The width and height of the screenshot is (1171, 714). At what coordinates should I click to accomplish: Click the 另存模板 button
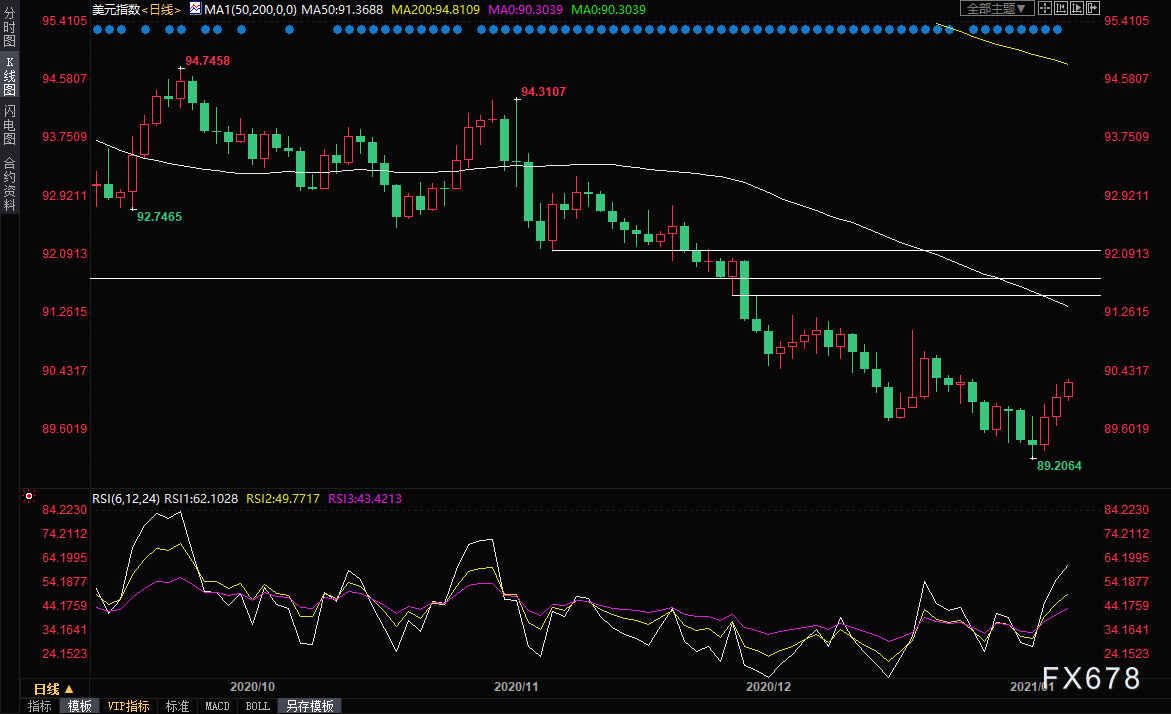310,706
